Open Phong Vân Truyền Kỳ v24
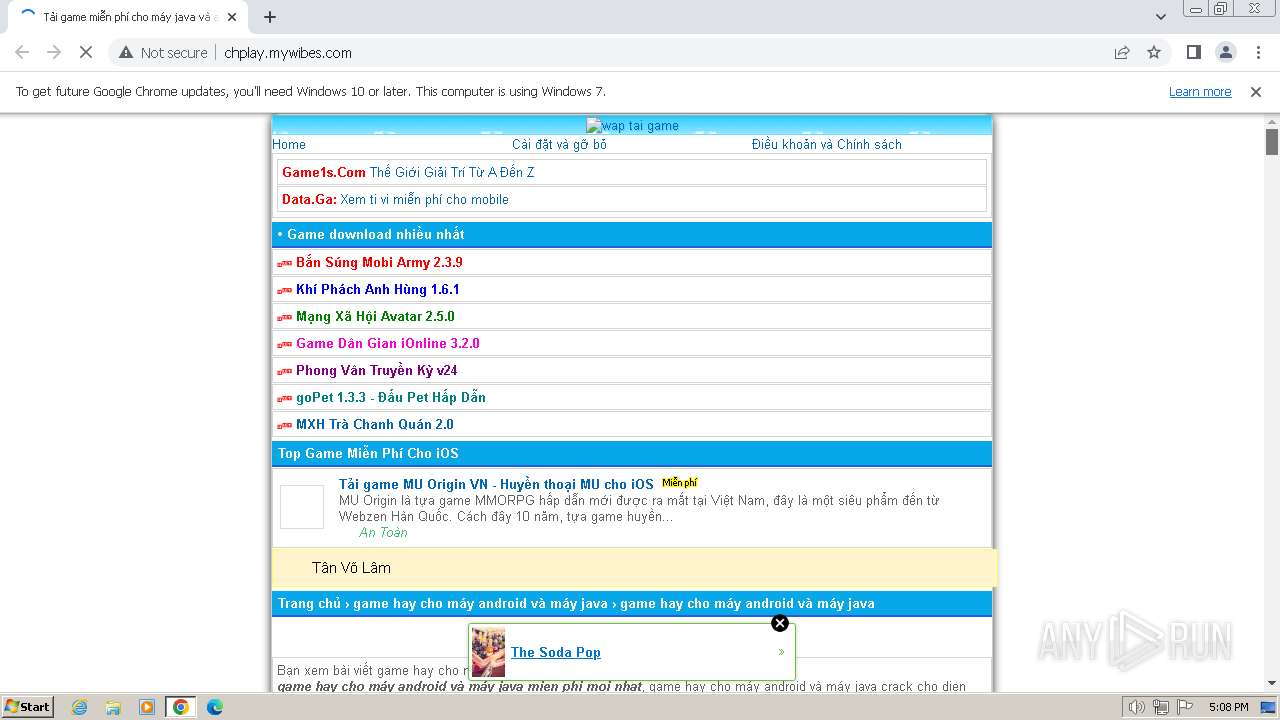Viewport: 1280px width, 720px height. click(377, 370)
